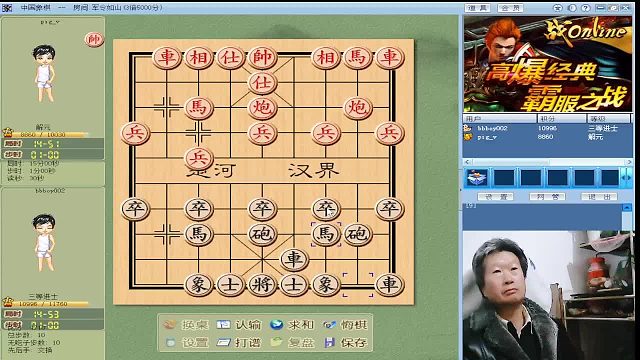This screenshot has width=640, height=360.
Task: Select the black 象 left of the 將
Action: (x=198, y=284)
